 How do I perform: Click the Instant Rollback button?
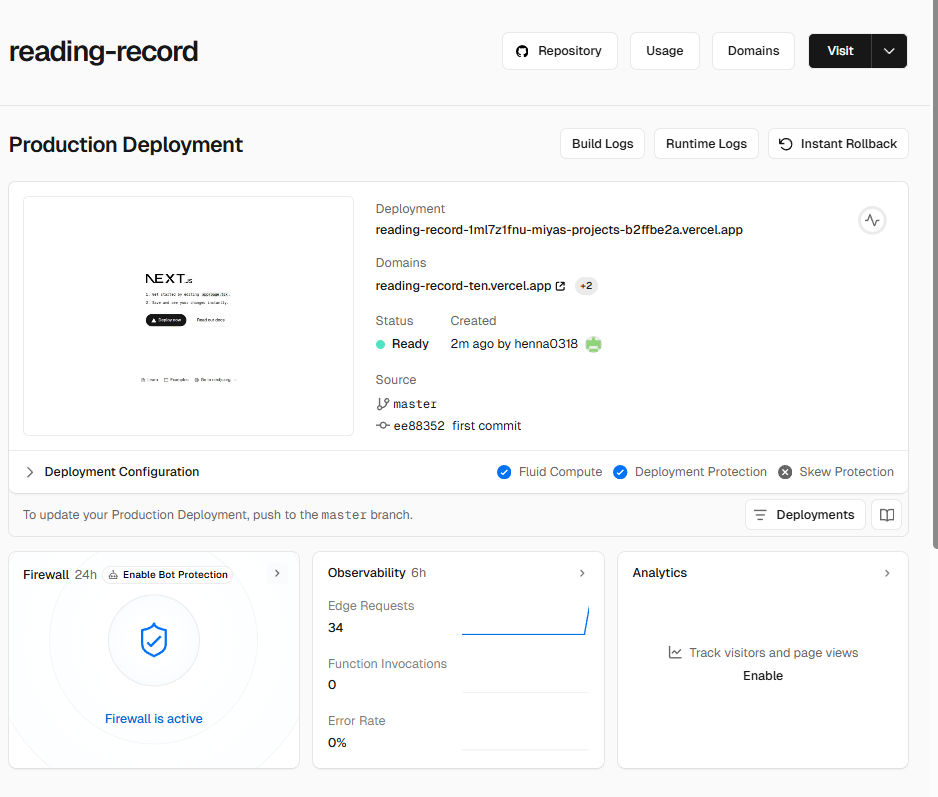838,144
